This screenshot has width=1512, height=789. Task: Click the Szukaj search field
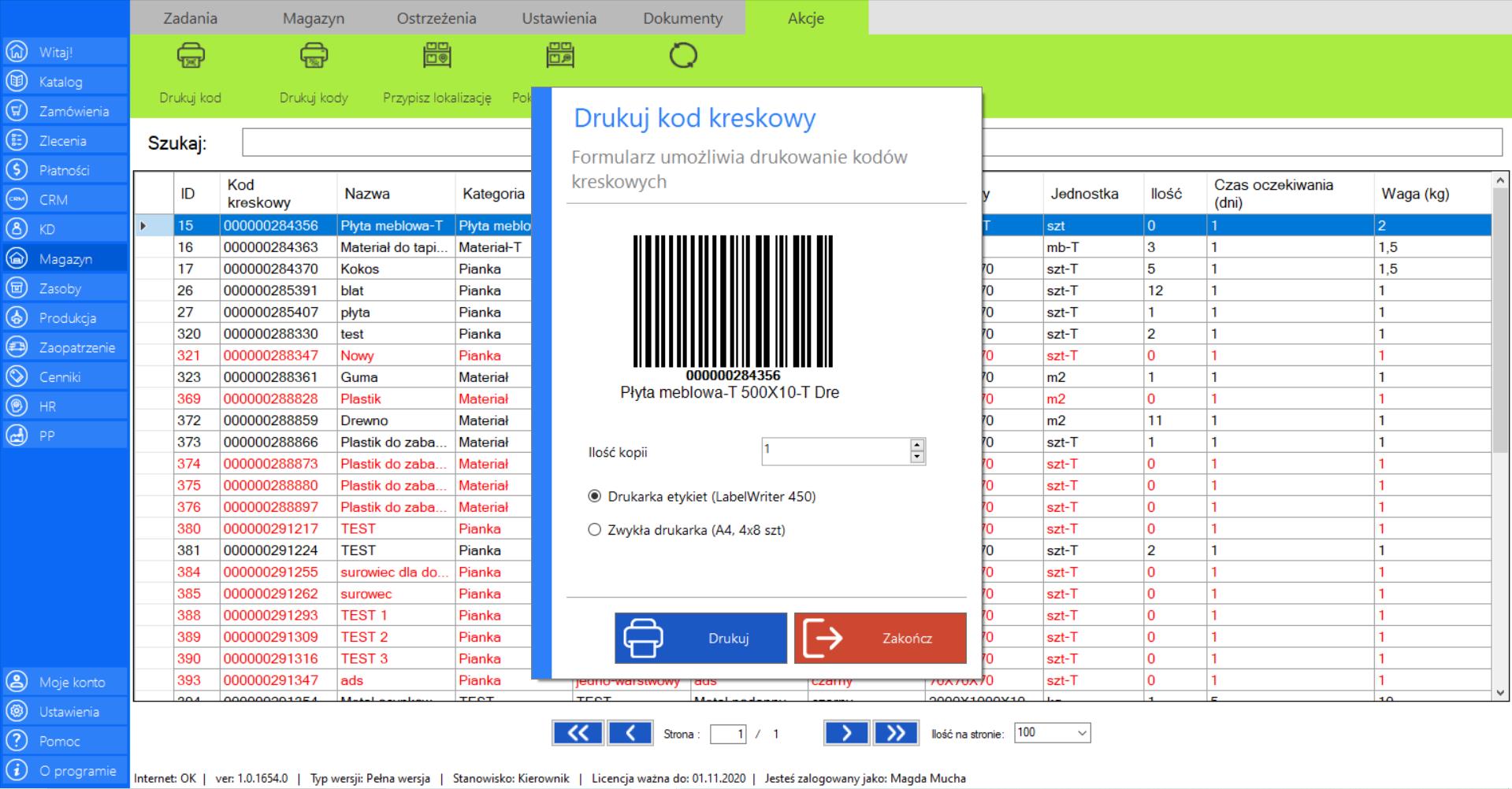point(872,143)
